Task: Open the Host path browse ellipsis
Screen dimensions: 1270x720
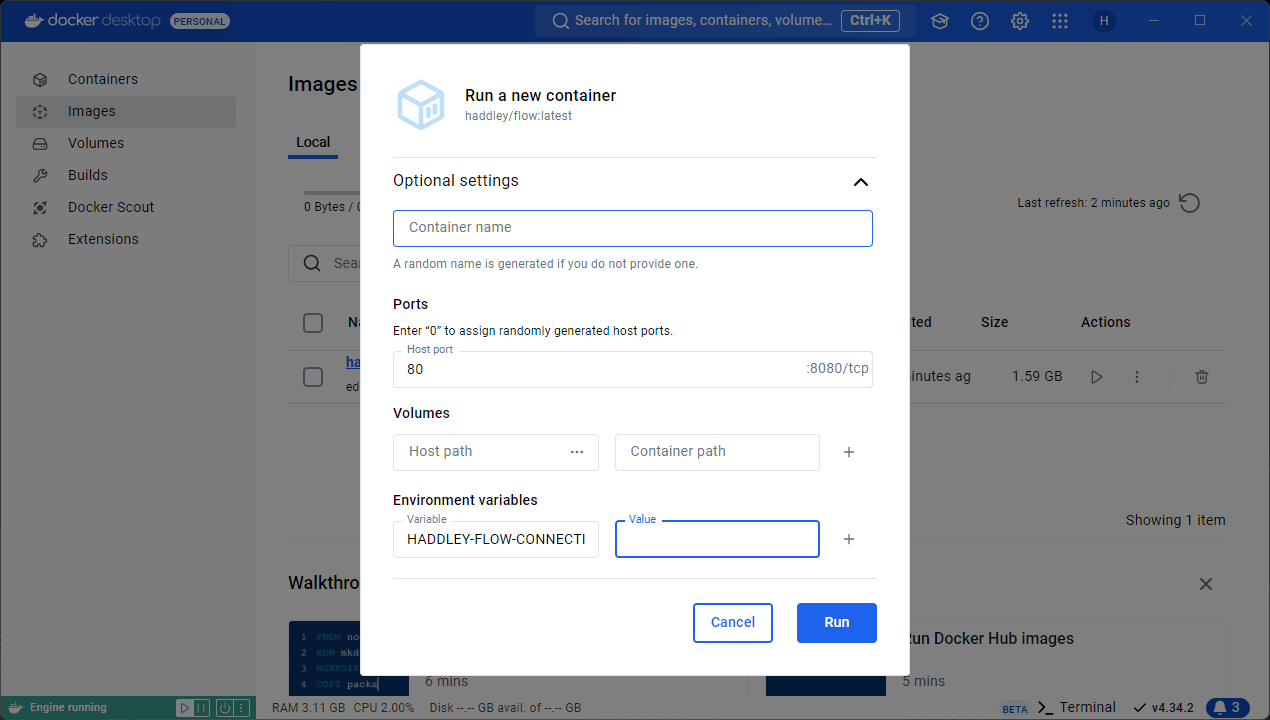Action: click(577, 452)
